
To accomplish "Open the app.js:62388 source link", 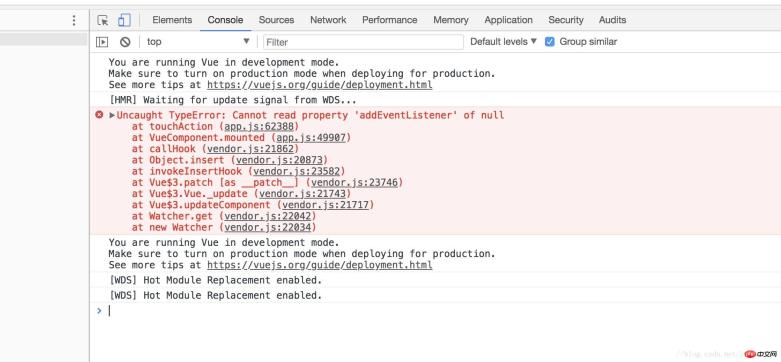I will 259,126.
